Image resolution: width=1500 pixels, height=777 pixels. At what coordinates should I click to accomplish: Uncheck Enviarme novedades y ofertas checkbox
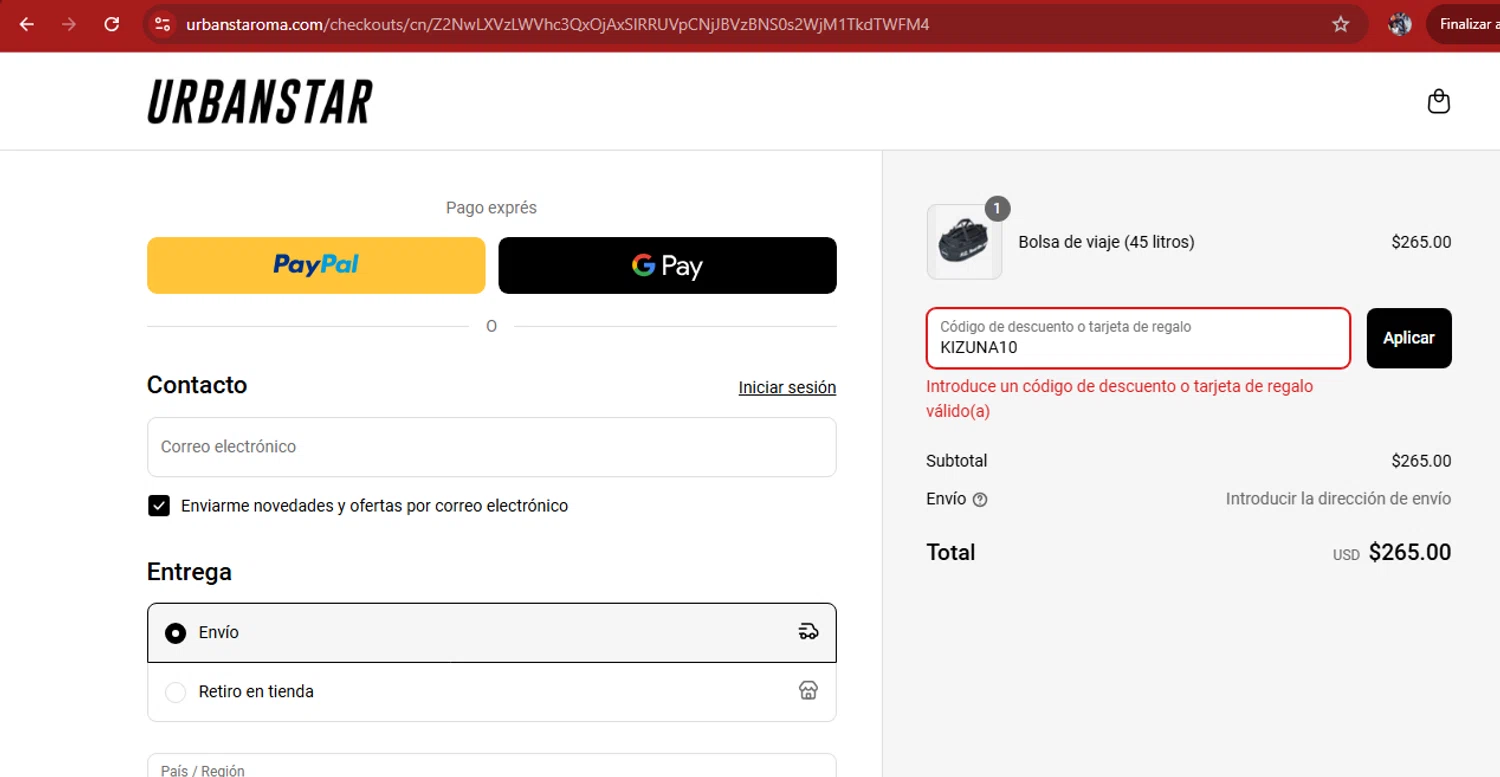159,505
